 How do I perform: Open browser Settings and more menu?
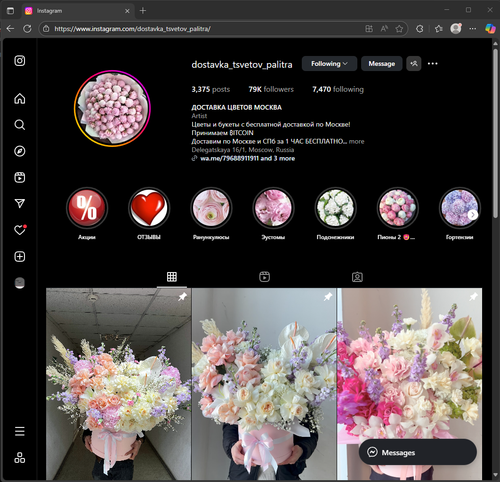(473, 29)
